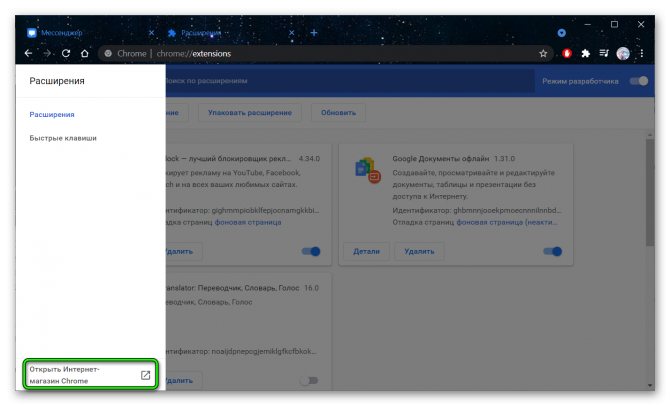
Task: Disable Google Документы офлайн toggle
Action: pos(552,251)
